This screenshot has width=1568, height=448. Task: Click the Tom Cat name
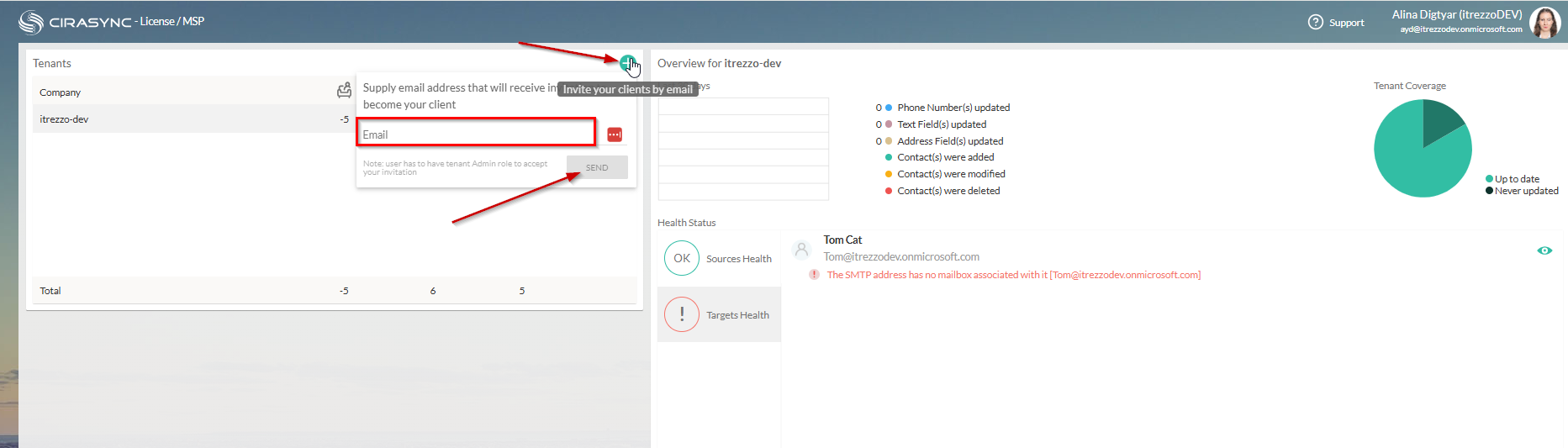point(842,240)
